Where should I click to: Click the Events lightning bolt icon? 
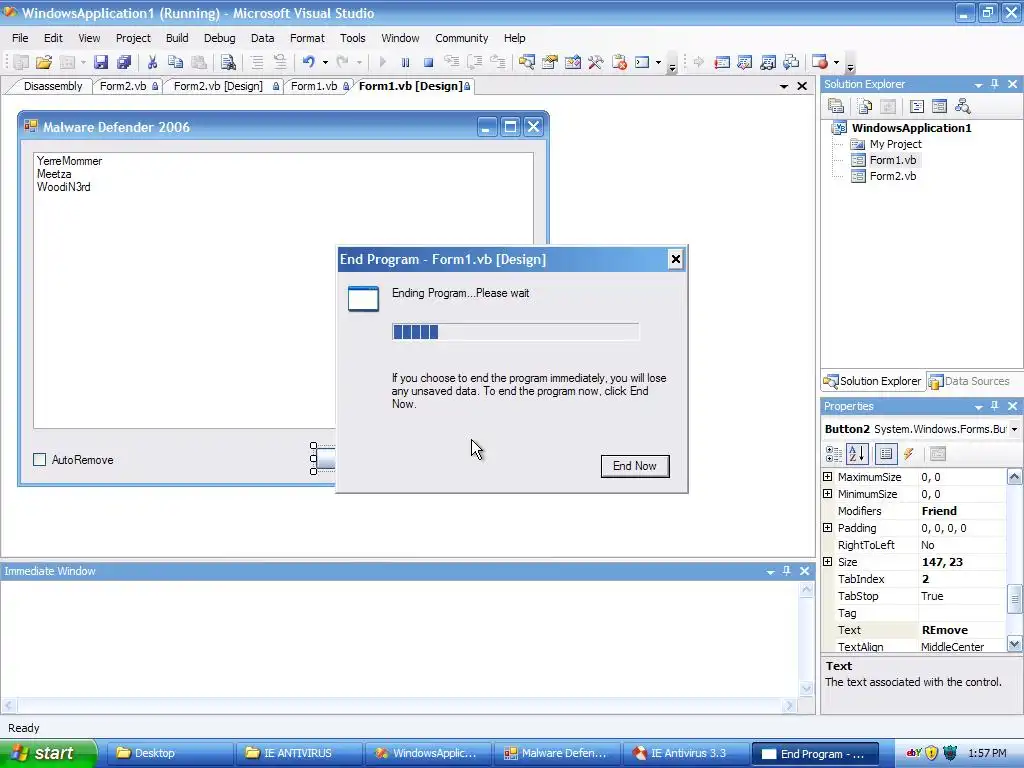pos(908,454)
